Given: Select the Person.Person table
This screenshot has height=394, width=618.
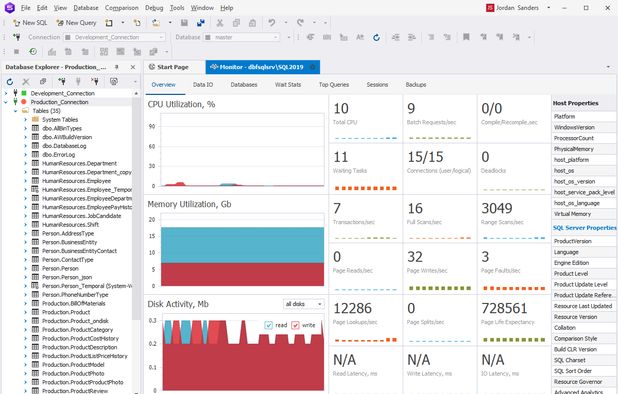Looking at the screenshot, I should click(60, 268).
